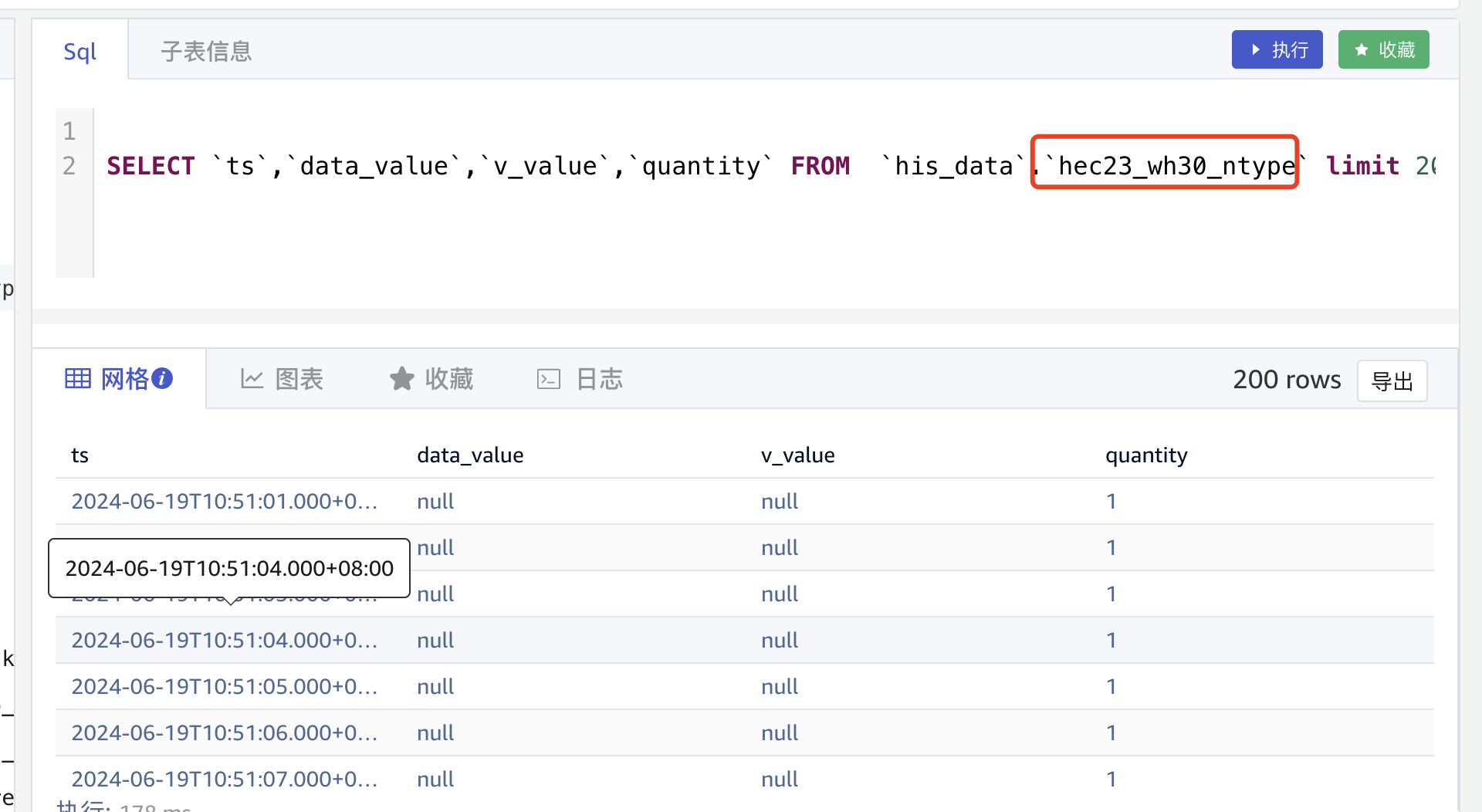Image resolution: width=1482 pixels, height=812 pixels.
Task: Select timestamp cell 2024-06-19T10:51:05.000
Action: (225, 687)
